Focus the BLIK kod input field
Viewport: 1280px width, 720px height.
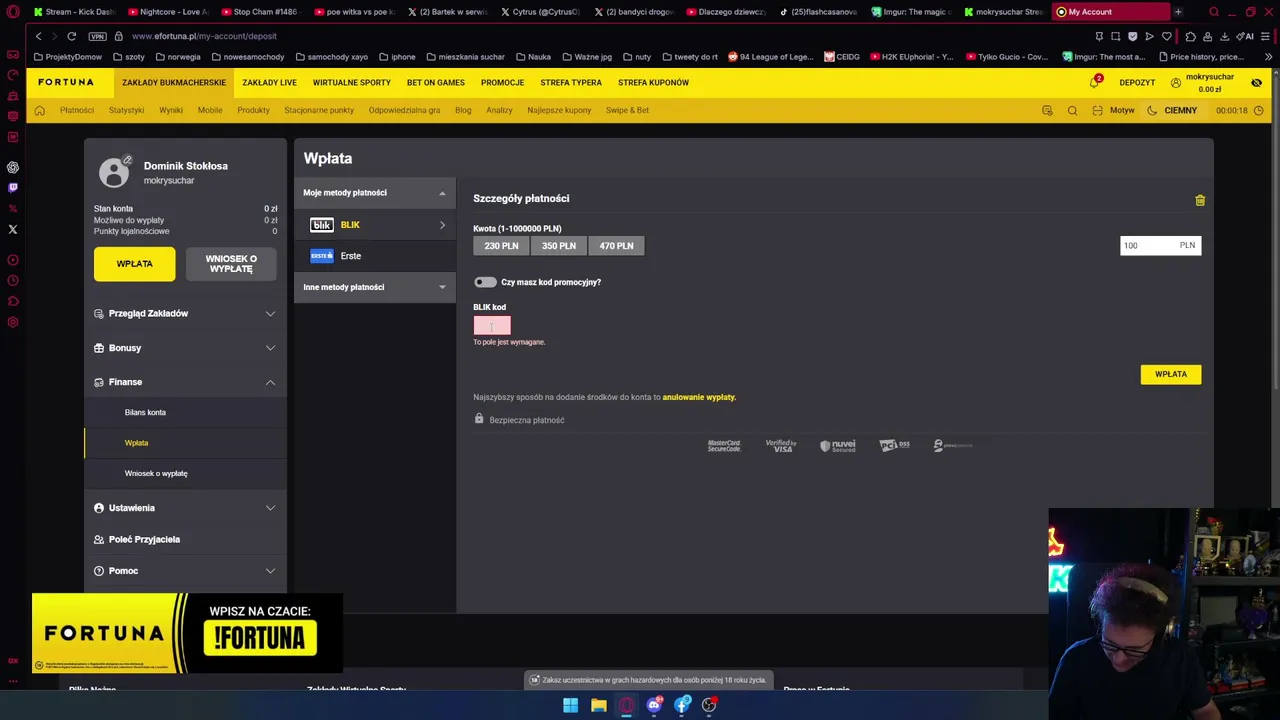492,325
